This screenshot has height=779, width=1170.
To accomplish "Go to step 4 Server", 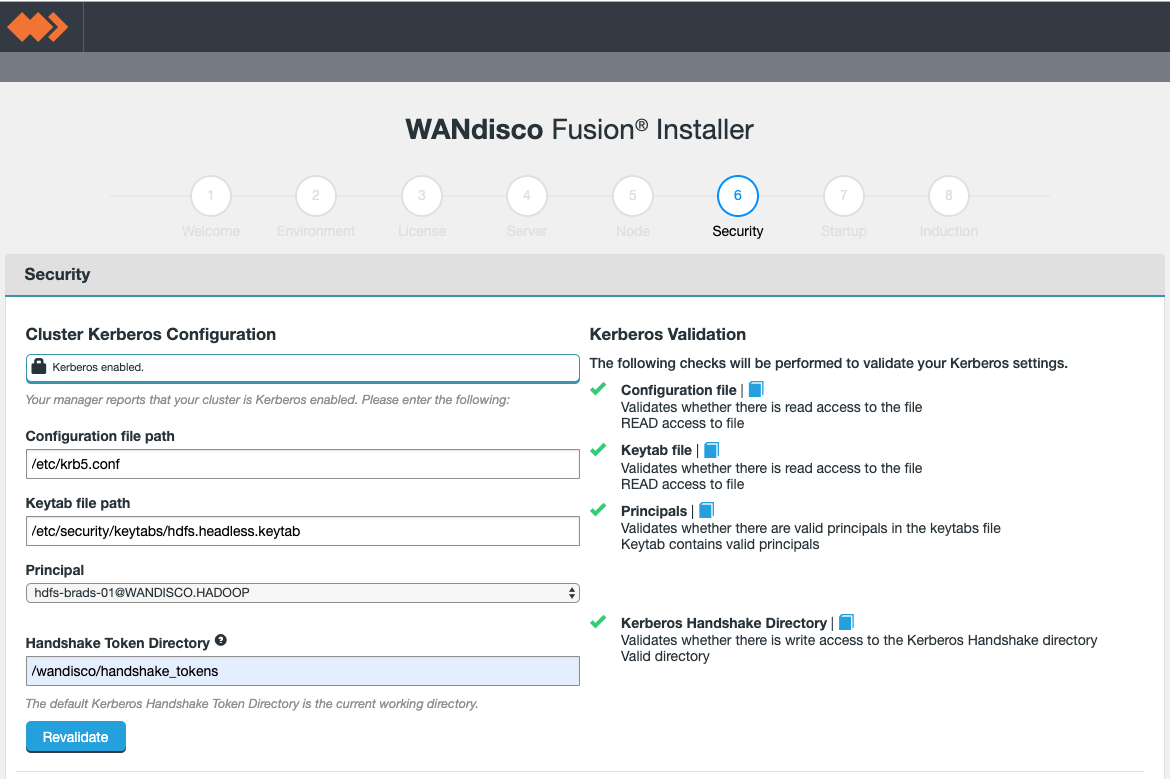I will [527, 195].
